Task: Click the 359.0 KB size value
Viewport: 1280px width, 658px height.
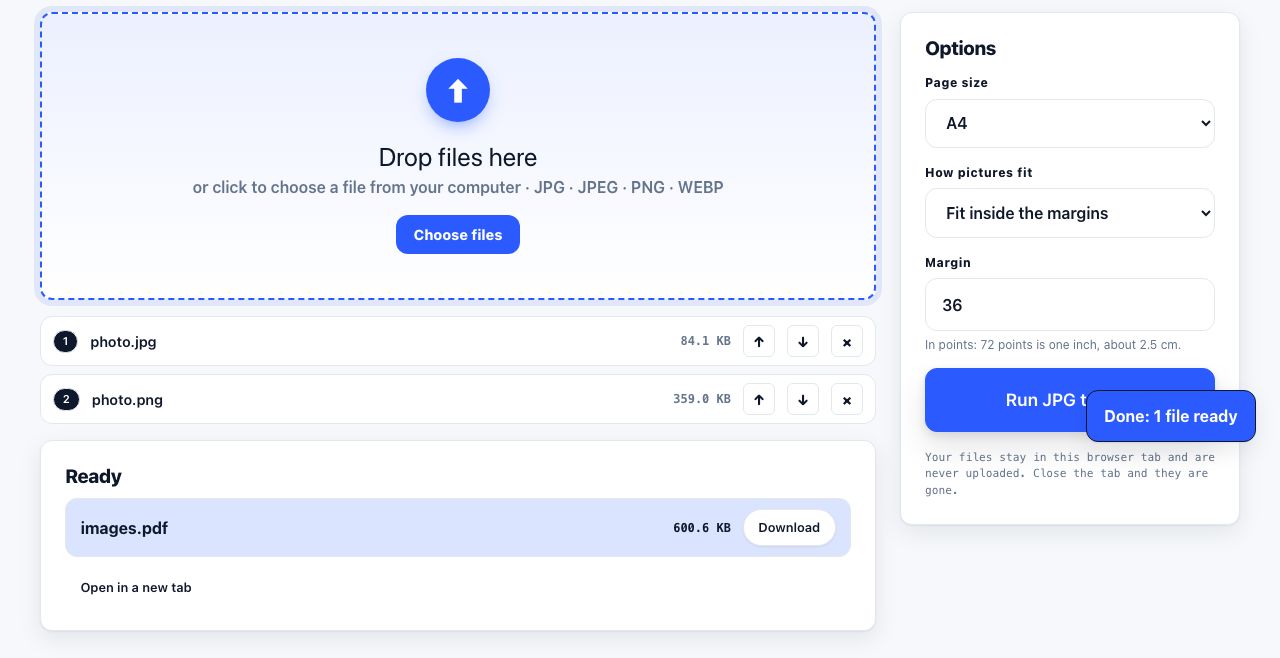Action: click(702, 399)
